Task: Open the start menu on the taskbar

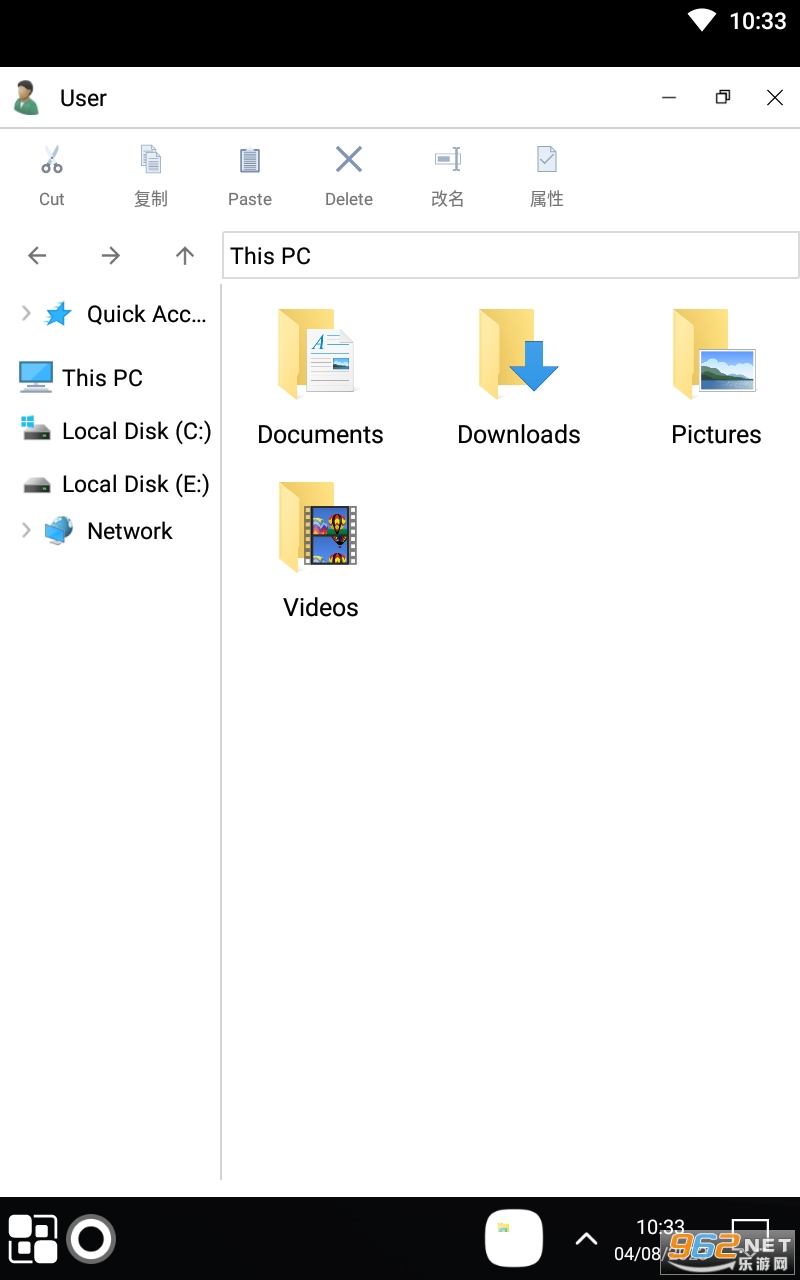Action: click(33, 1239)
